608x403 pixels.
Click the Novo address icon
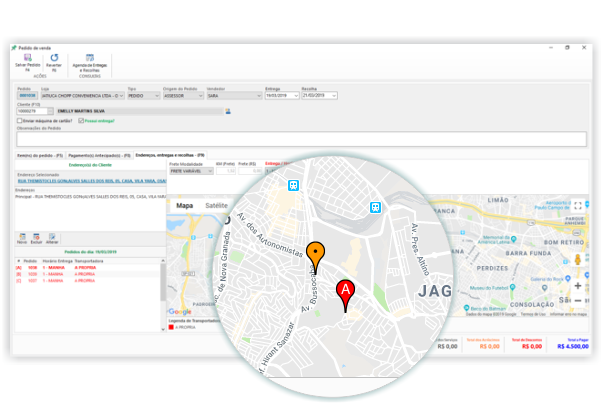tap(22, 237)
